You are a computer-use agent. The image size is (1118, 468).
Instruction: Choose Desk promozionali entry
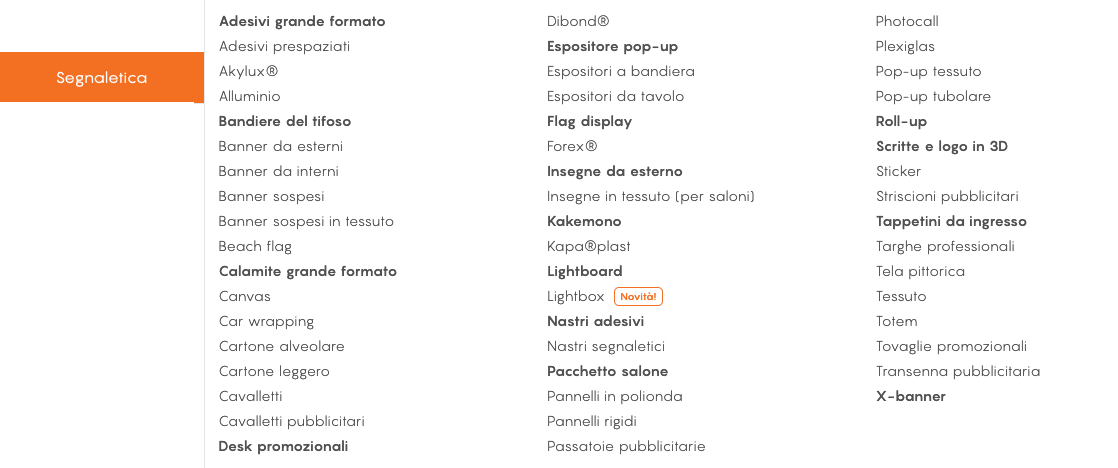(x=284, y=447)
